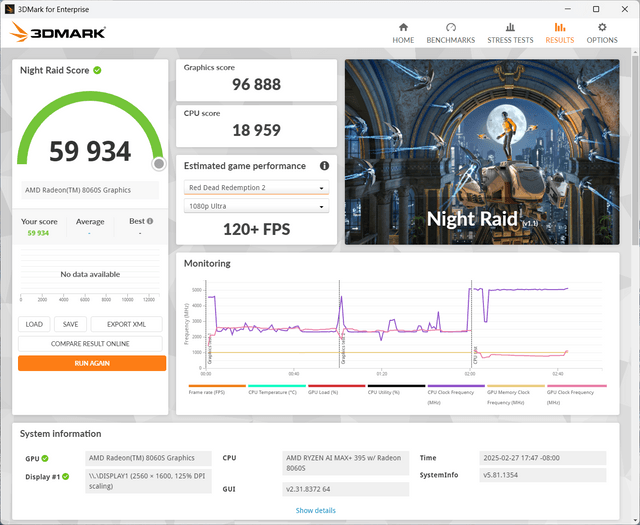Viewport: 640px width, 525px height.
Task: Switch to the HOME tab label
Action: click(403, 40)
